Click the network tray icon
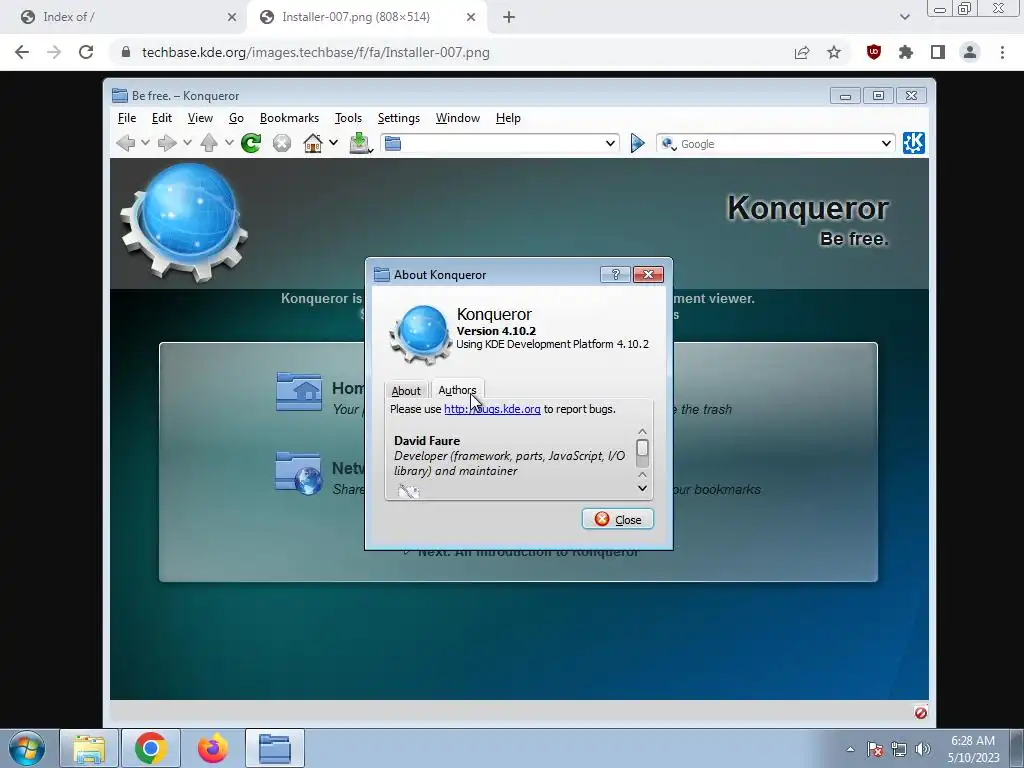The image size is (1024, 768). [899, 749]
